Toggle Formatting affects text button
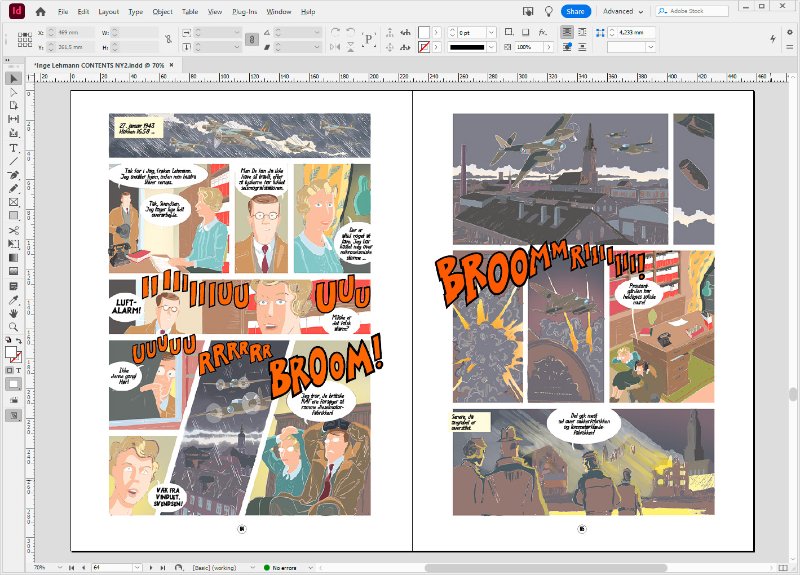Image resolution: width=800 pixels, height=575 pixels. tap(19, 370)
